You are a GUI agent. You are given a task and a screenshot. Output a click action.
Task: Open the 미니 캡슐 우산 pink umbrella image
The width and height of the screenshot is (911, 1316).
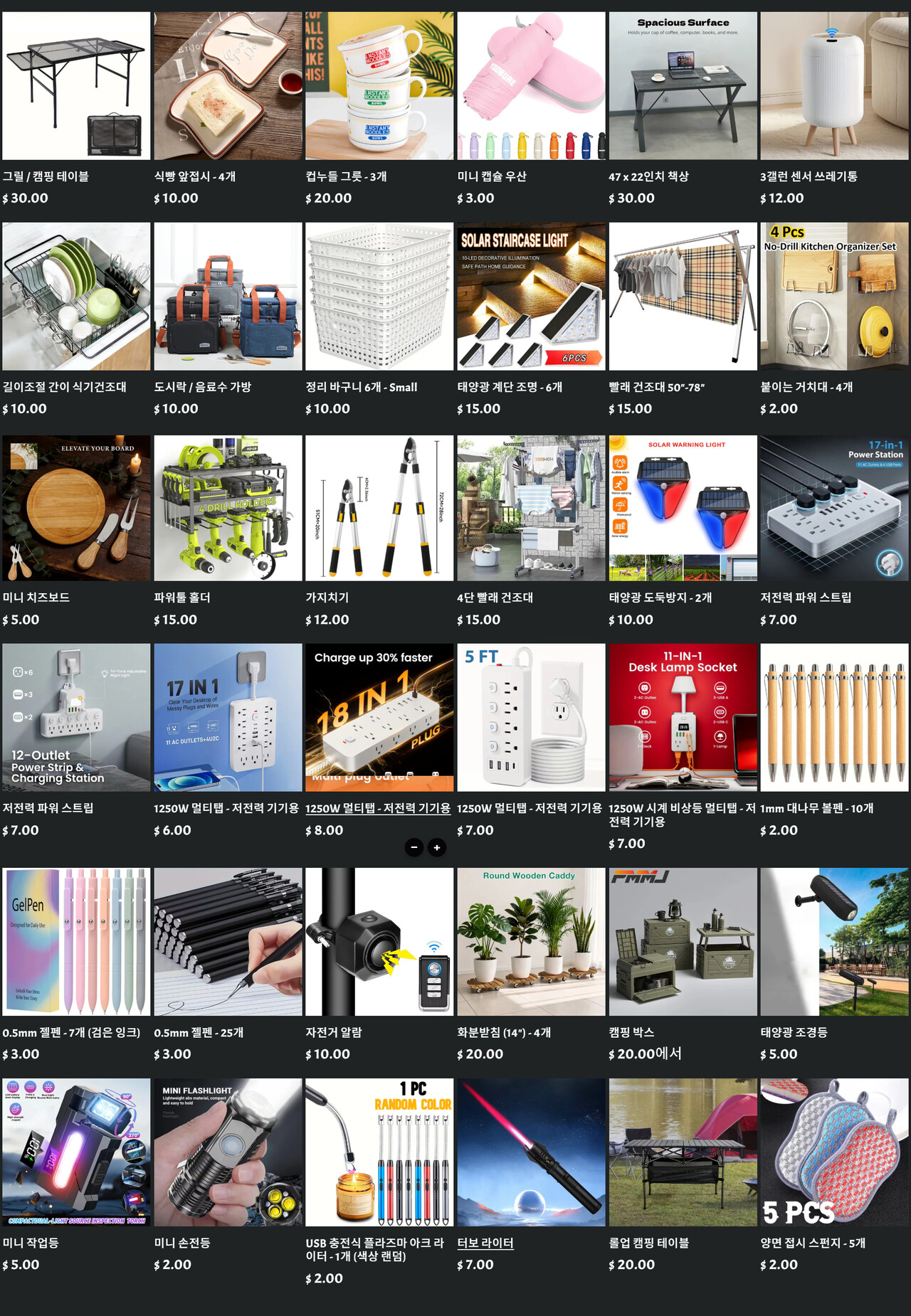531,85
